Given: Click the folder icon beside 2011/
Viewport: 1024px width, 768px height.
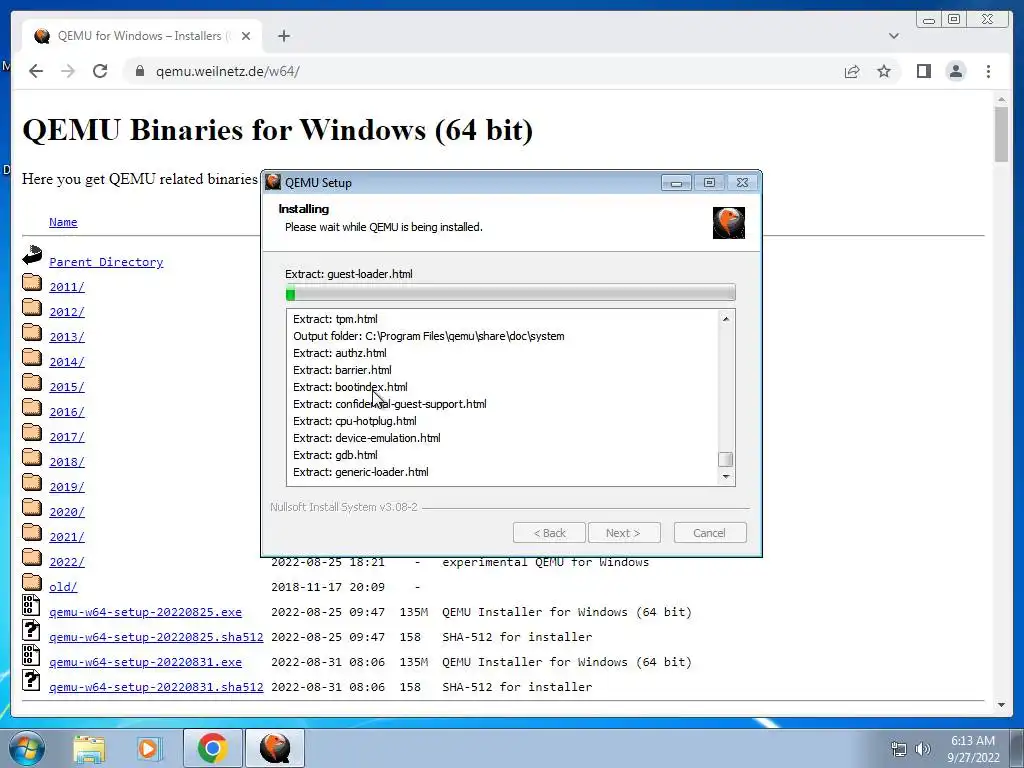Looking at the screenshot, I should pyautogui.click(x=32, y=282).
